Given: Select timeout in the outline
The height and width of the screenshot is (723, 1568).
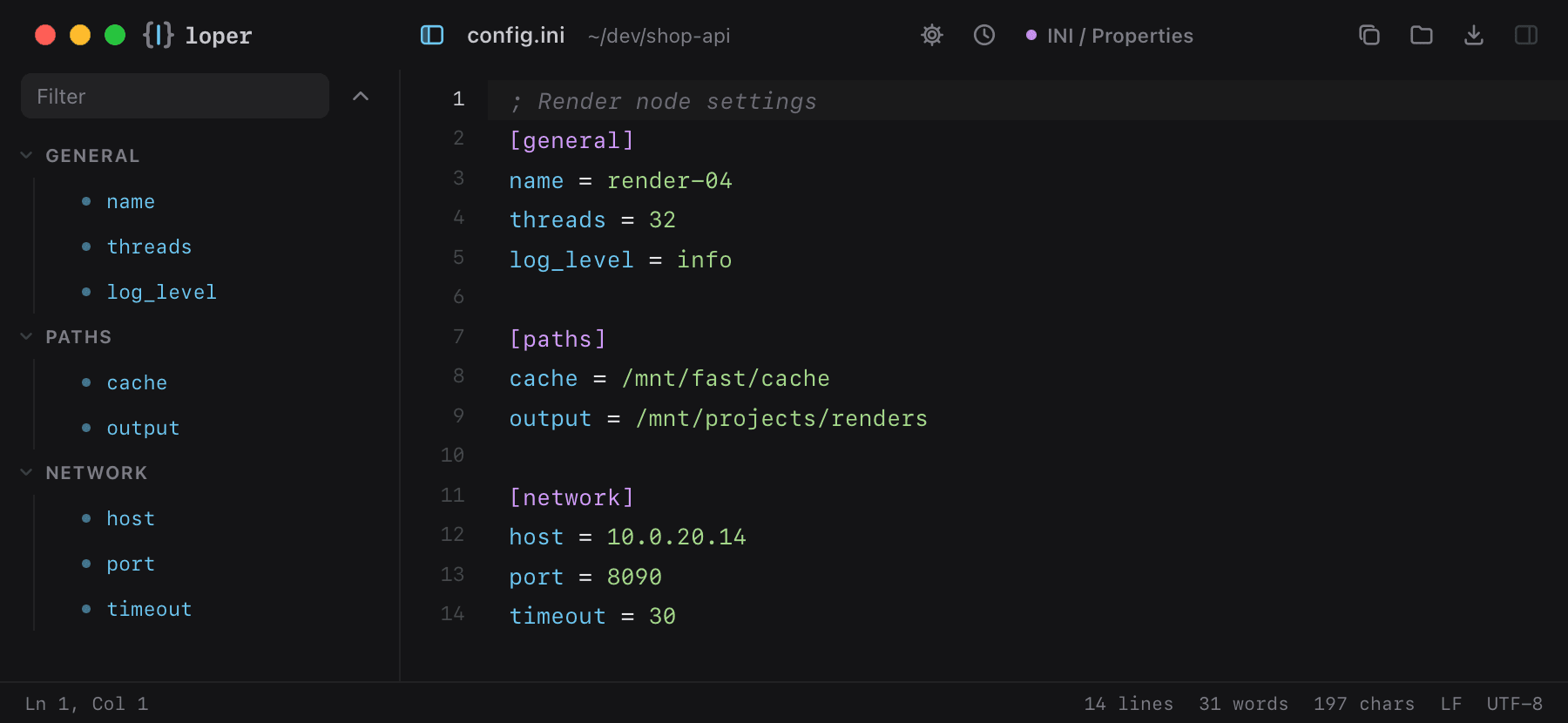Looking at the screenshot, I should pyautogui.click(x=149, y=609).
